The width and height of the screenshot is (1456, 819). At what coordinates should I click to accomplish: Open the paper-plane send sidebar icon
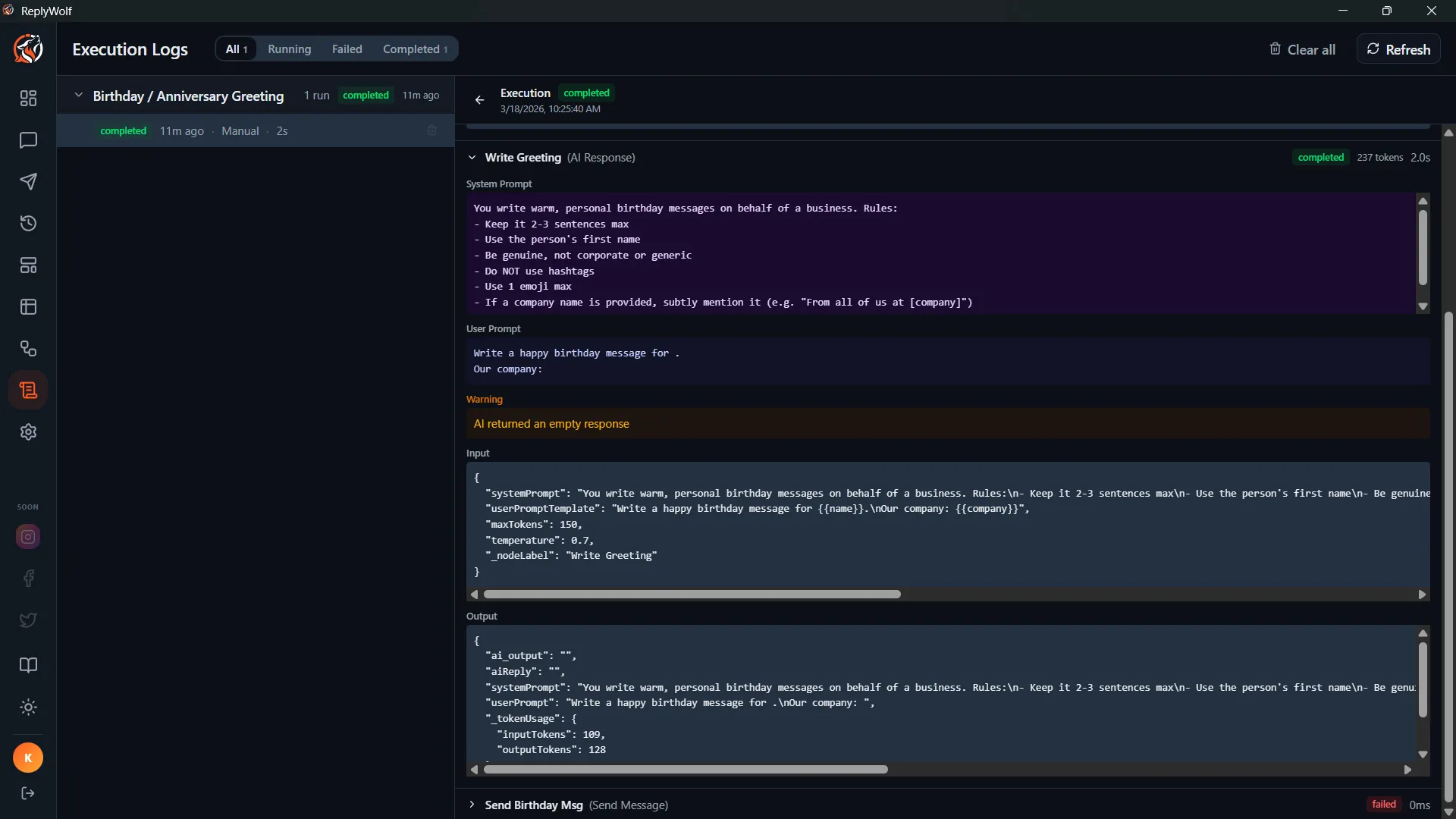click(28, 182)
